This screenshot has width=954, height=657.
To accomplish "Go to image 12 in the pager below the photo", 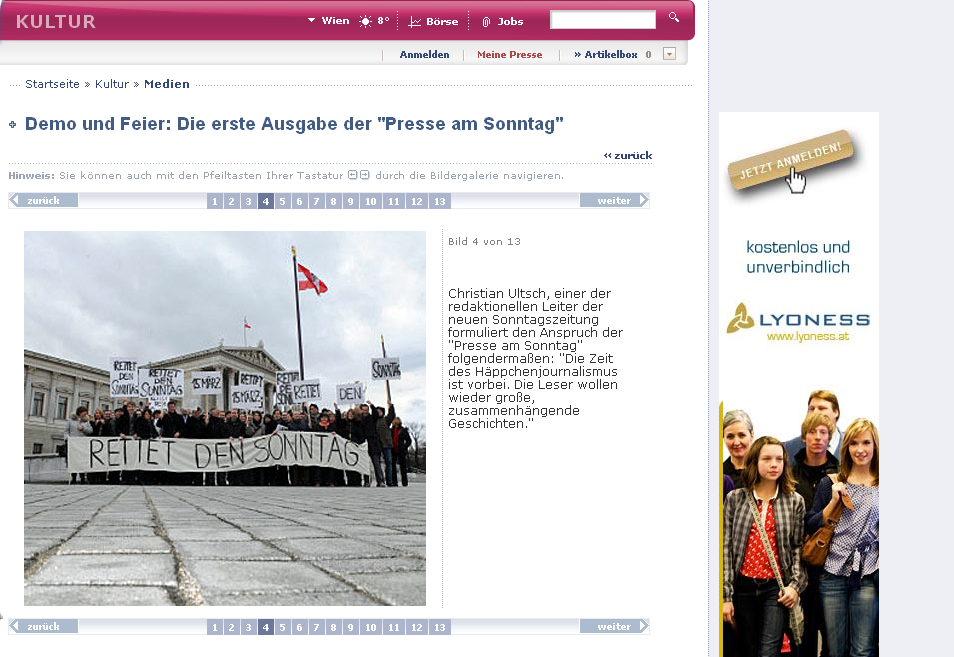I will point(417,627).
